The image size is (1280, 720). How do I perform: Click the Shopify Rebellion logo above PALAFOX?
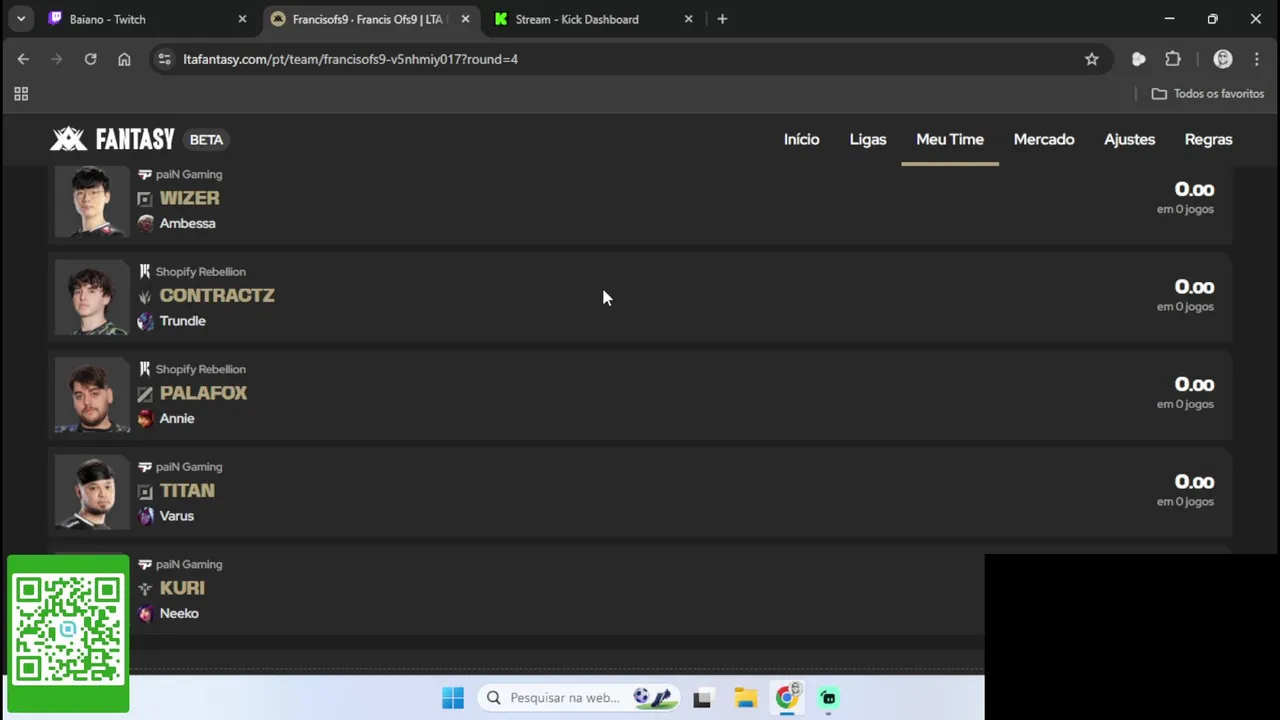pos(145,369)
